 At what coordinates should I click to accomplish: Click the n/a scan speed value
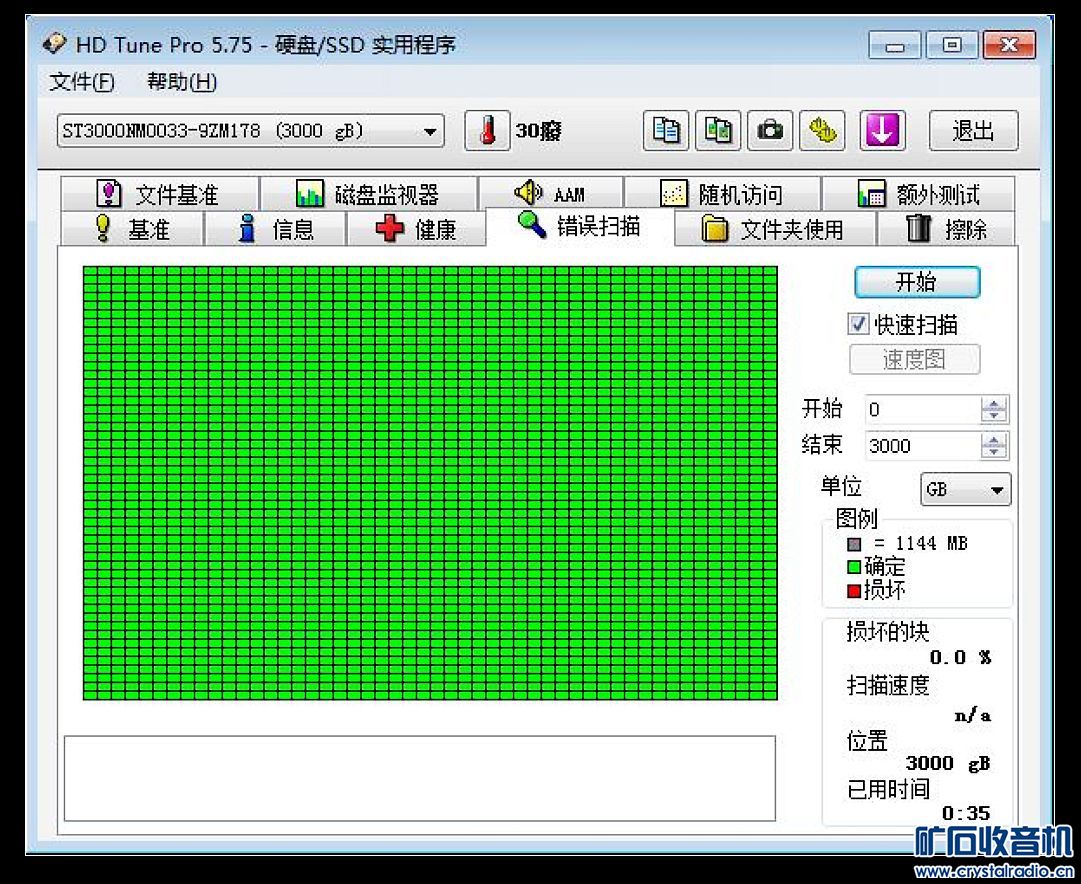point(973,716)
